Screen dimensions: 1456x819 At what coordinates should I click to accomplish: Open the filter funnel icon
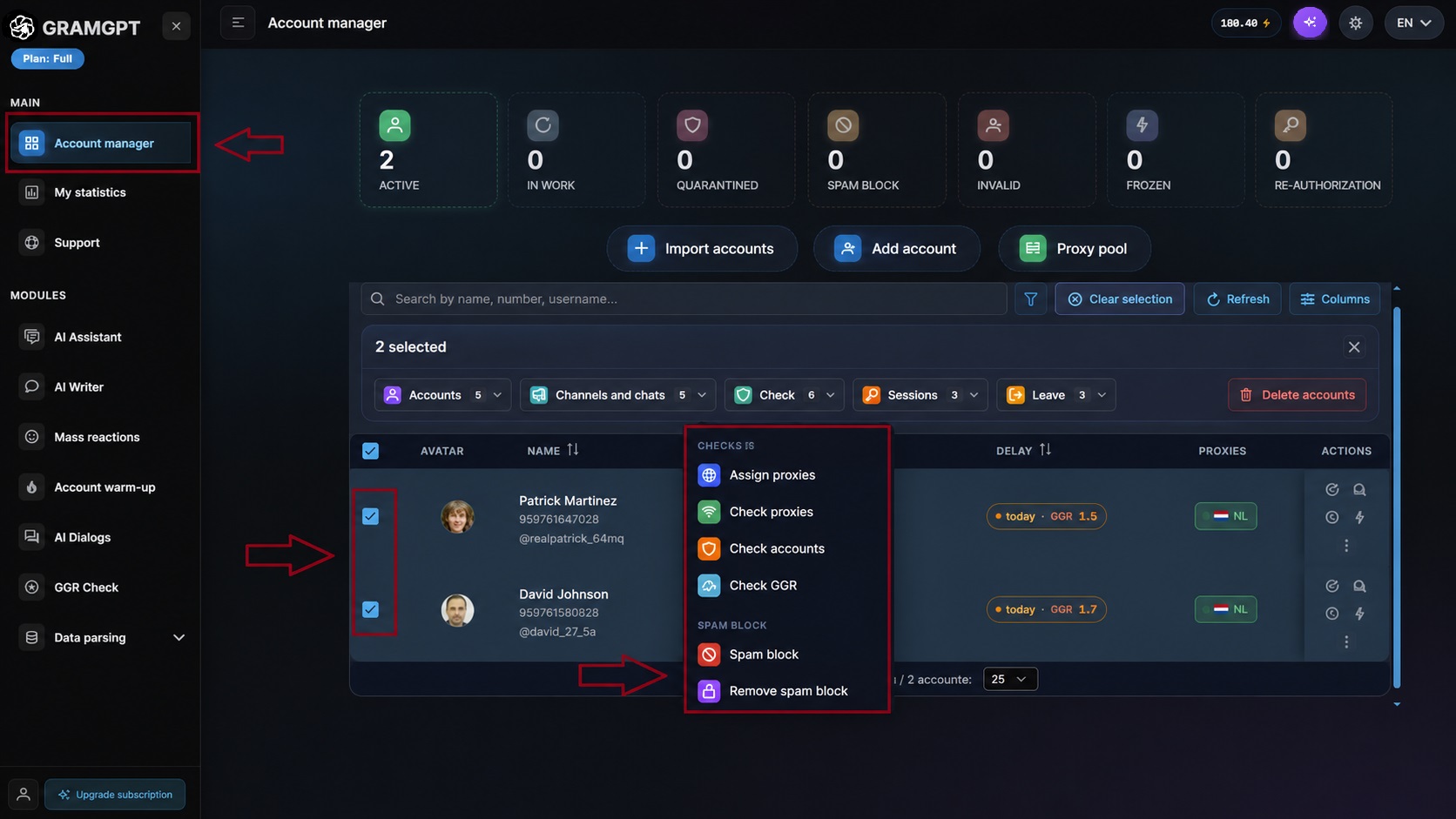click(x=1030, y=299)
